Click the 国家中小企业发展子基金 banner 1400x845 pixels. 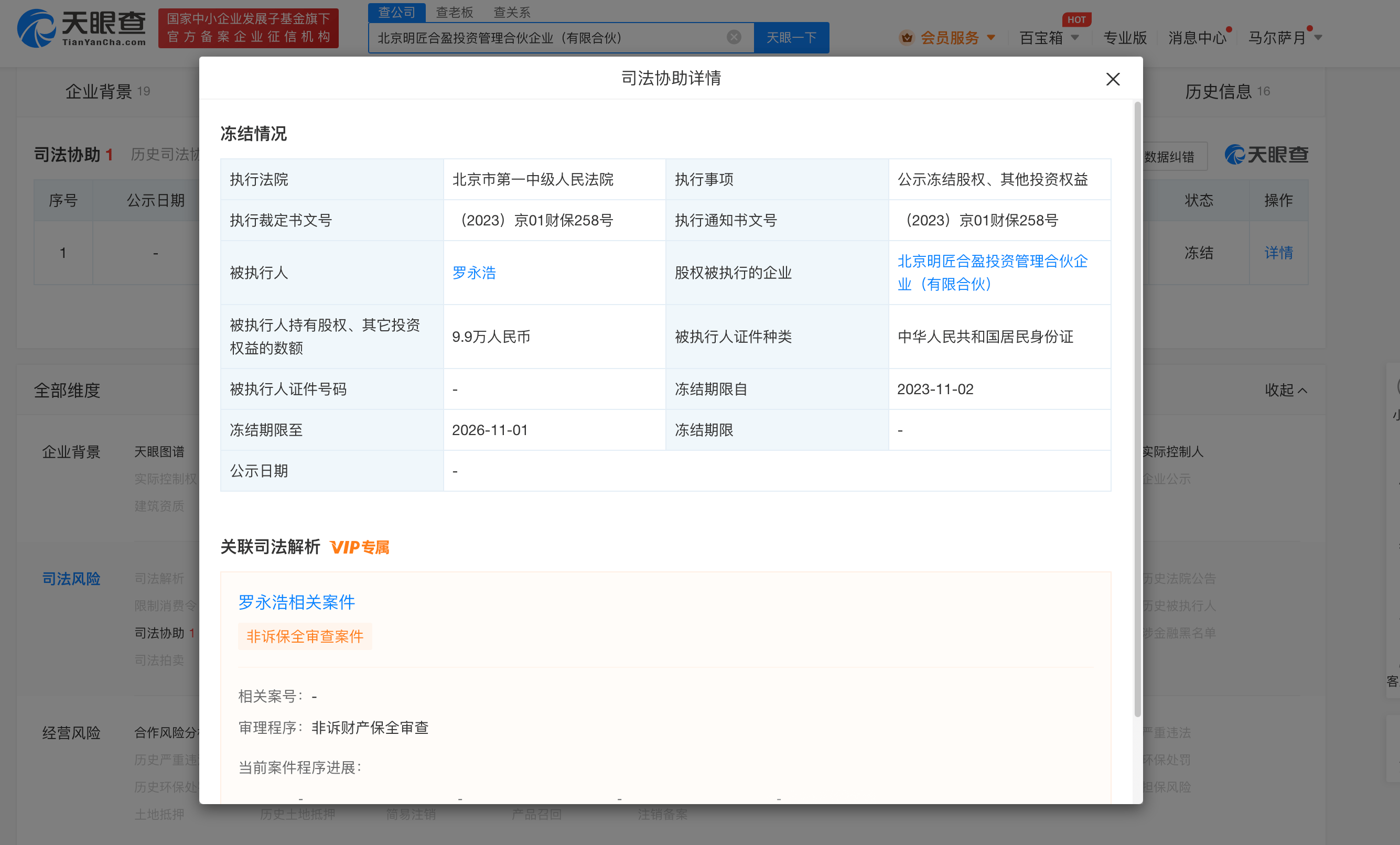[x=249, y=28]
